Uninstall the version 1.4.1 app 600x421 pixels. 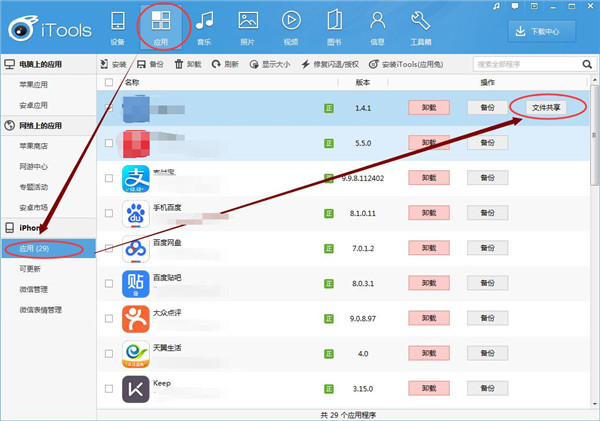(429, 108)
